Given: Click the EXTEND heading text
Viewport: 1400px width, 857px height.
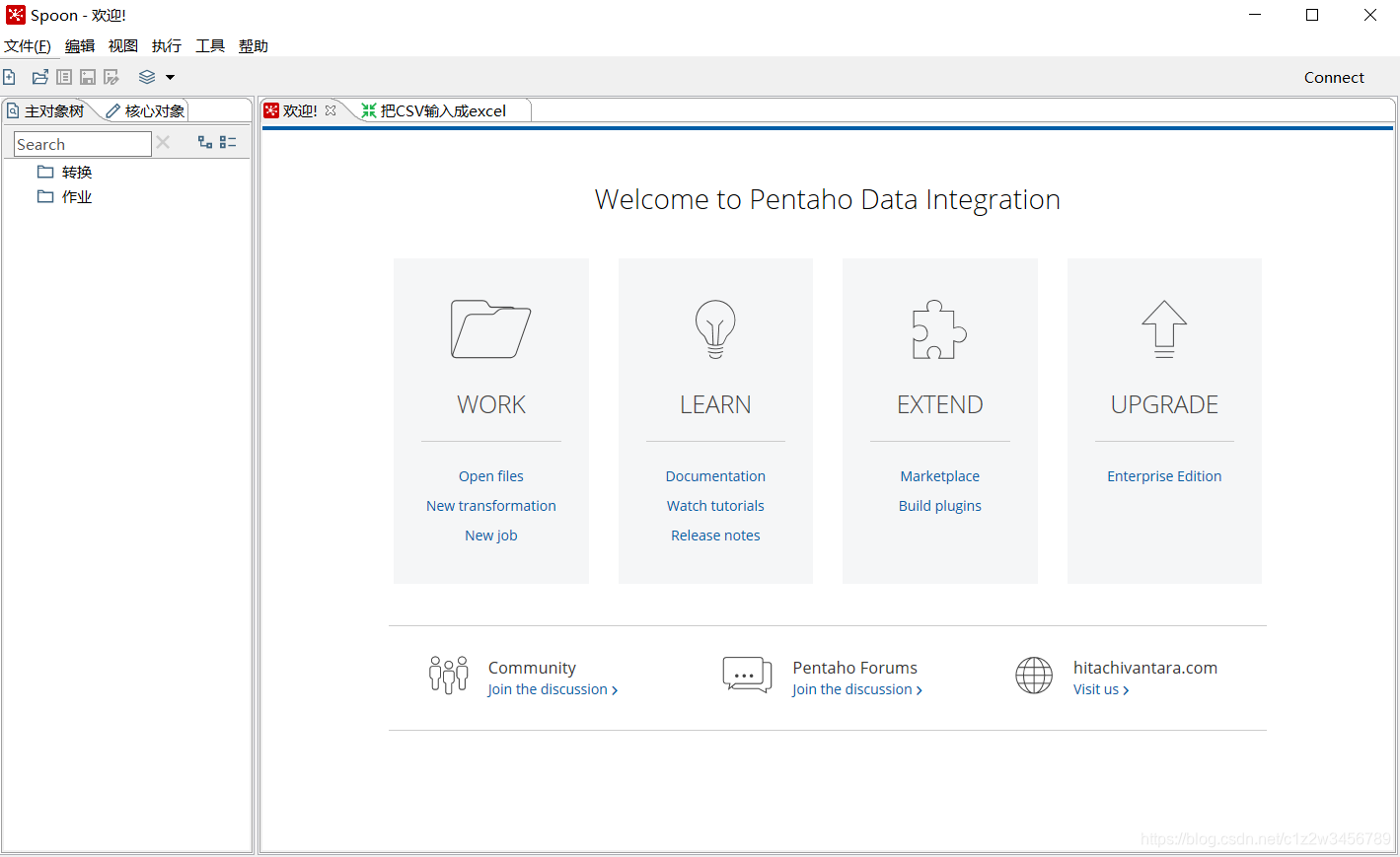Looking at the screenshot, I should (940, 404).
